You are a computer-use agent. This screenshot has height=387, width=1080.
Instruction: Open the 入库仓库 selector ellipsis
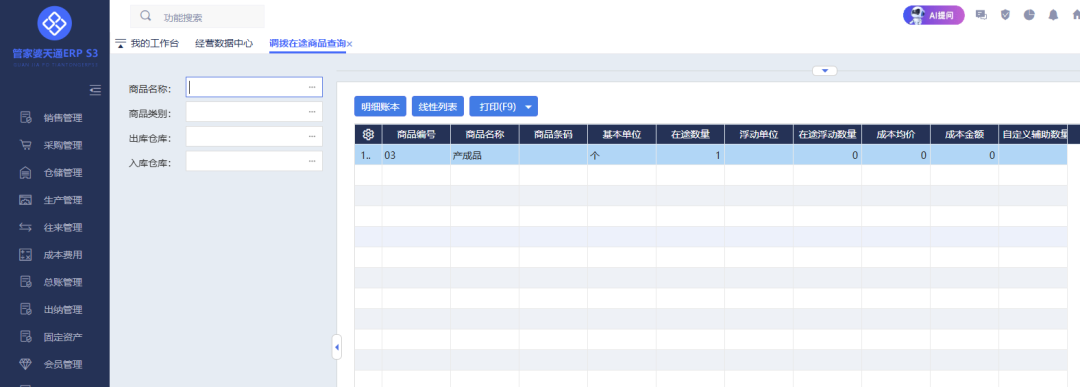pyautogui.click(x=312, y=162)
